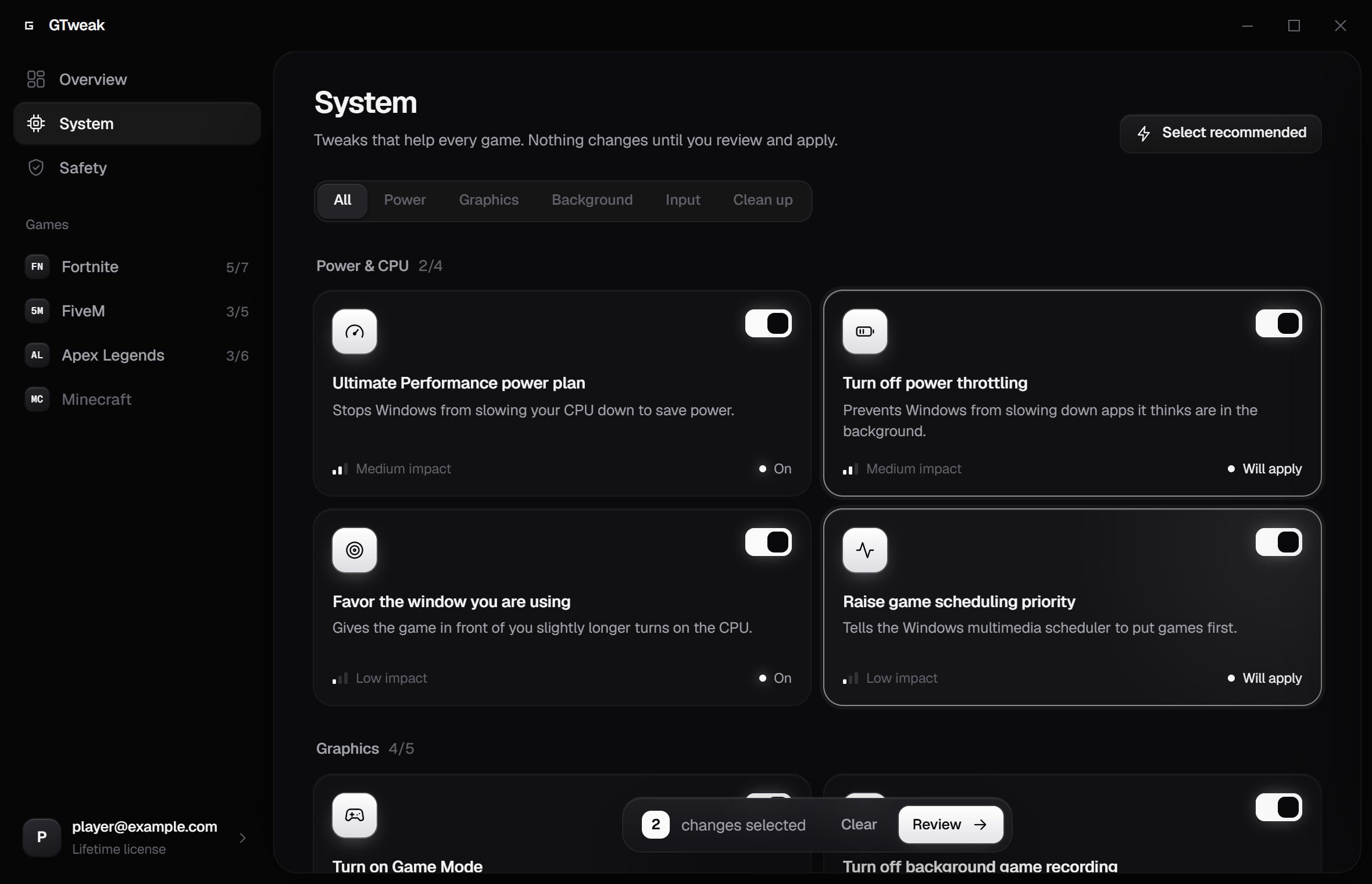
Task: Clear the selected changes
Action: [x=859, y=825]
